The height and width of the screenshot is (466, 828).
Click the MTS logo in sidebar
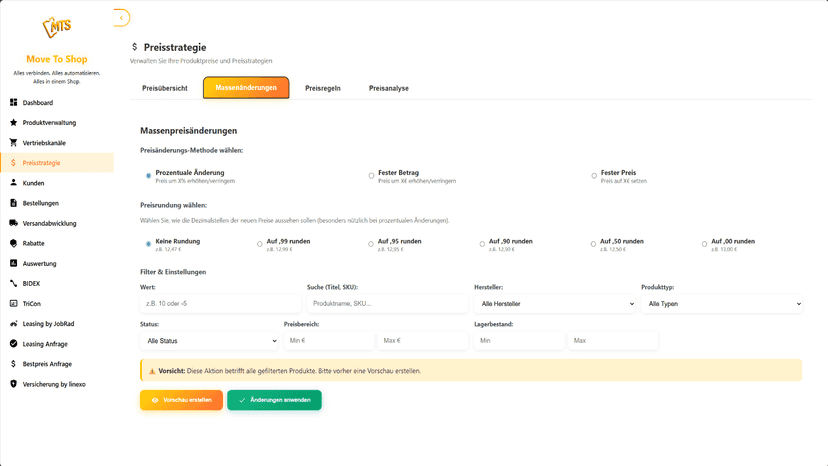[57, 27]
